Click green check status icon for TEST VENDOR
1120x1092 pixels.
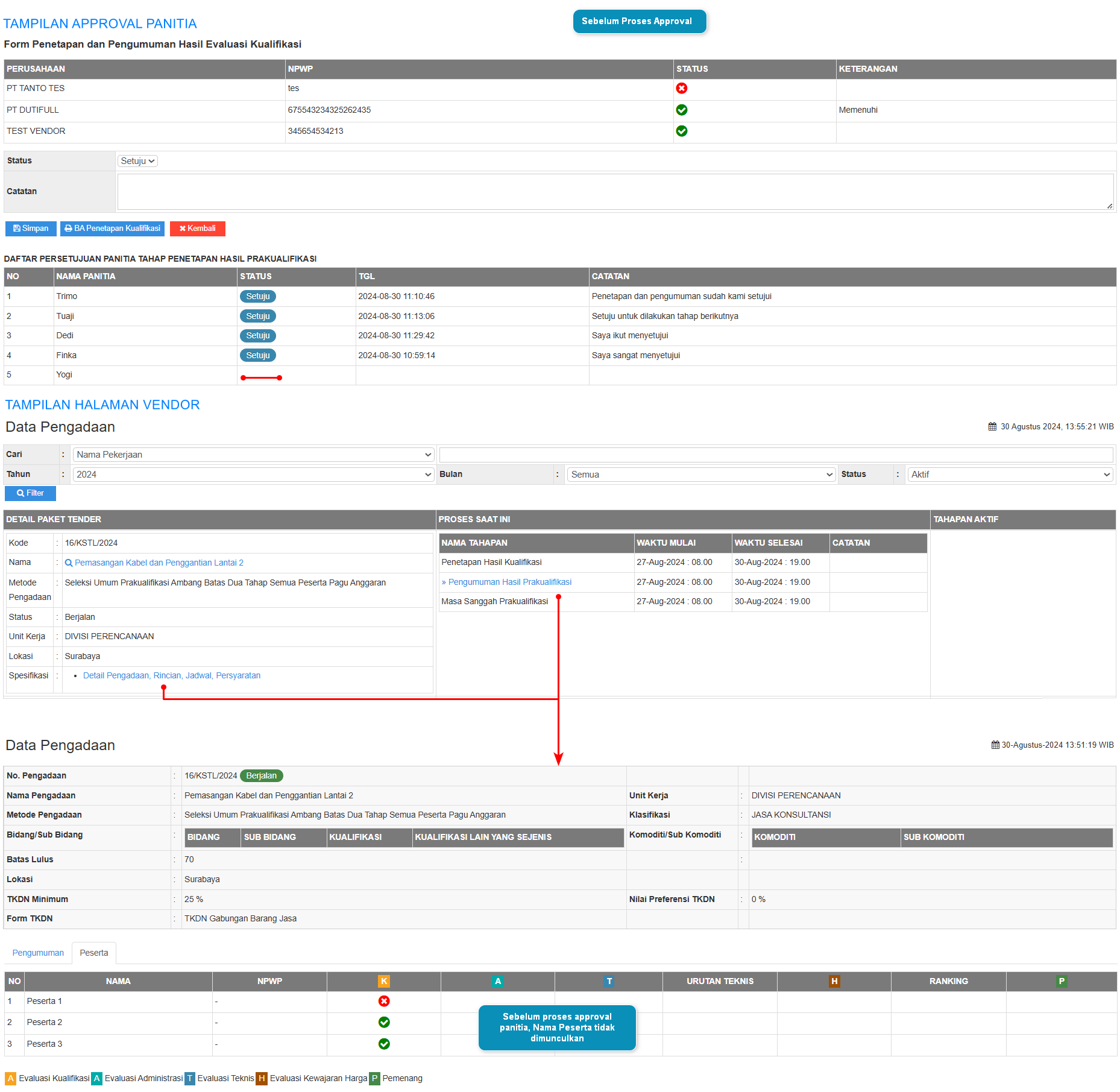tap(681, 131)
